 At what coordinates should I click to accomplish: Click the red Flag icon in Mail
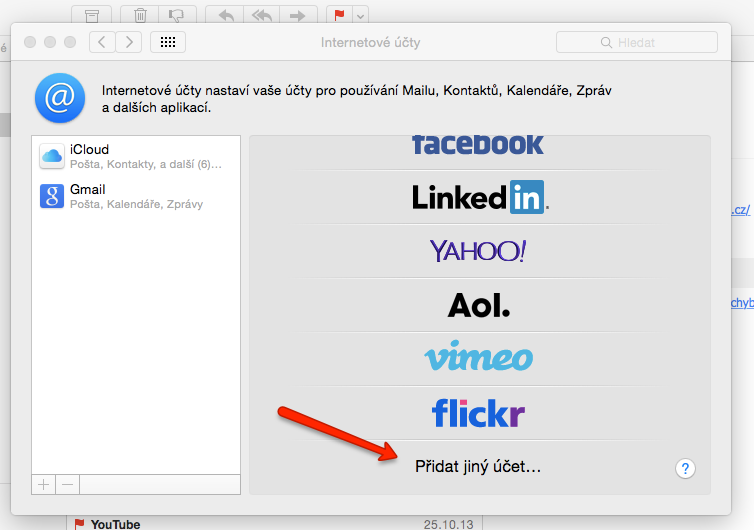click(339, 15)
